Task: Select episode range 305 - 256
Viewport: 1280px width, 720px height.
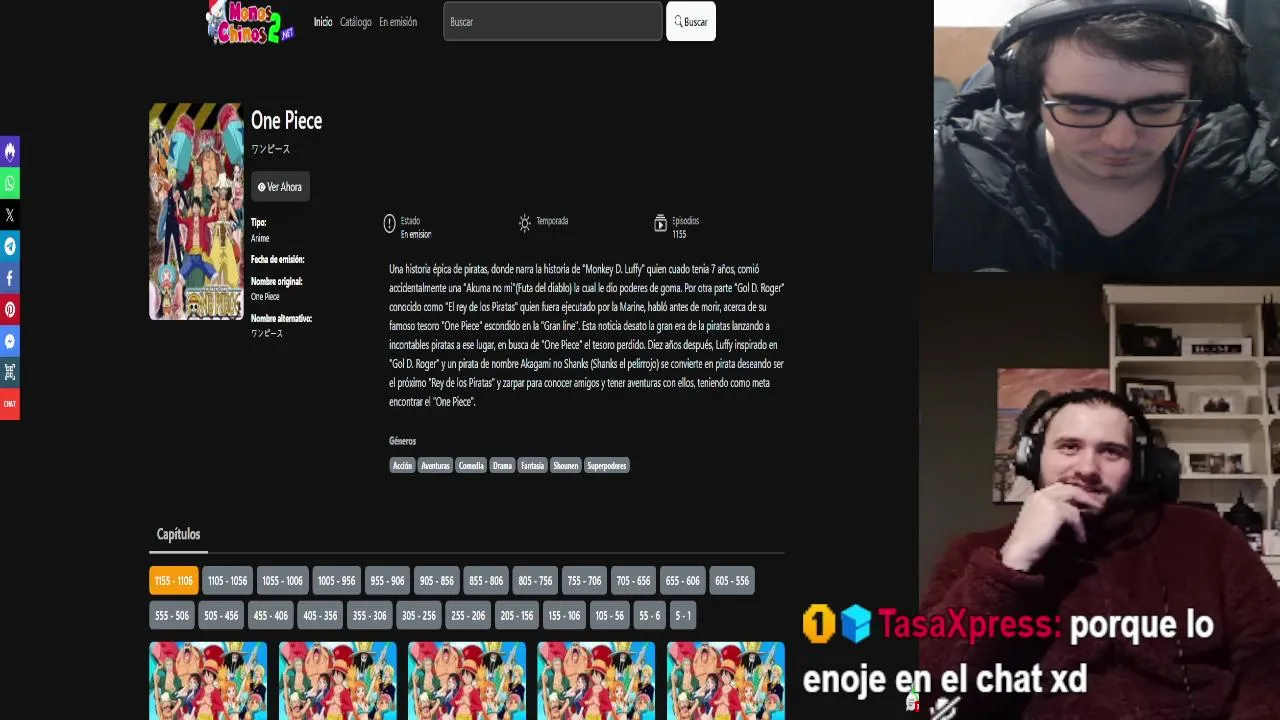Action: (418, 616)
